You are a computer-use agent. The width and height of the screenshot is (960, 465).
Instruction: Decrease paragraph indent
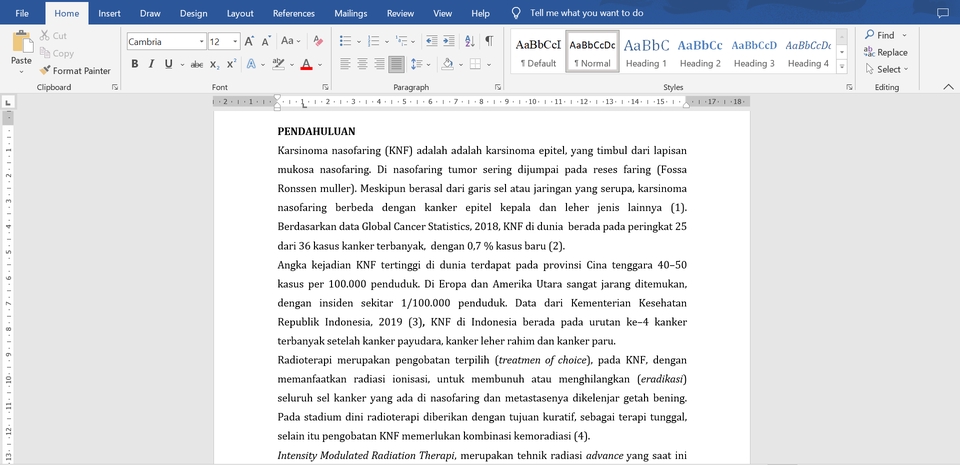coord(432,41)
